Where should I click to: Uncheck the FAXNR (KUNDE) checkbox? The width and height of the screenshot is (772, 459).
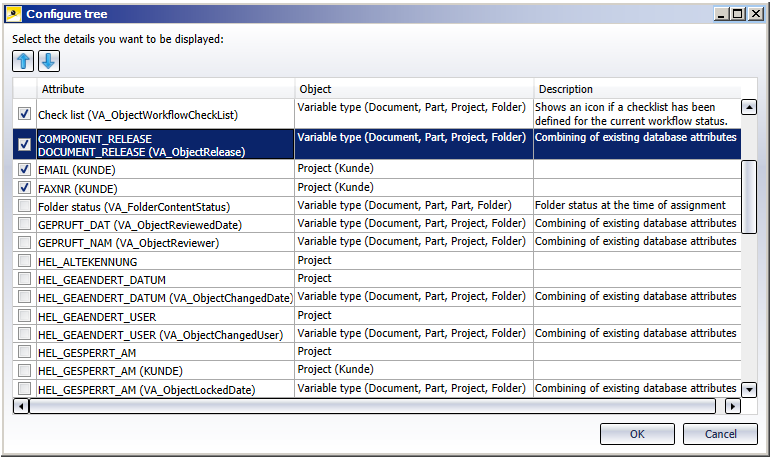[25, 188]
